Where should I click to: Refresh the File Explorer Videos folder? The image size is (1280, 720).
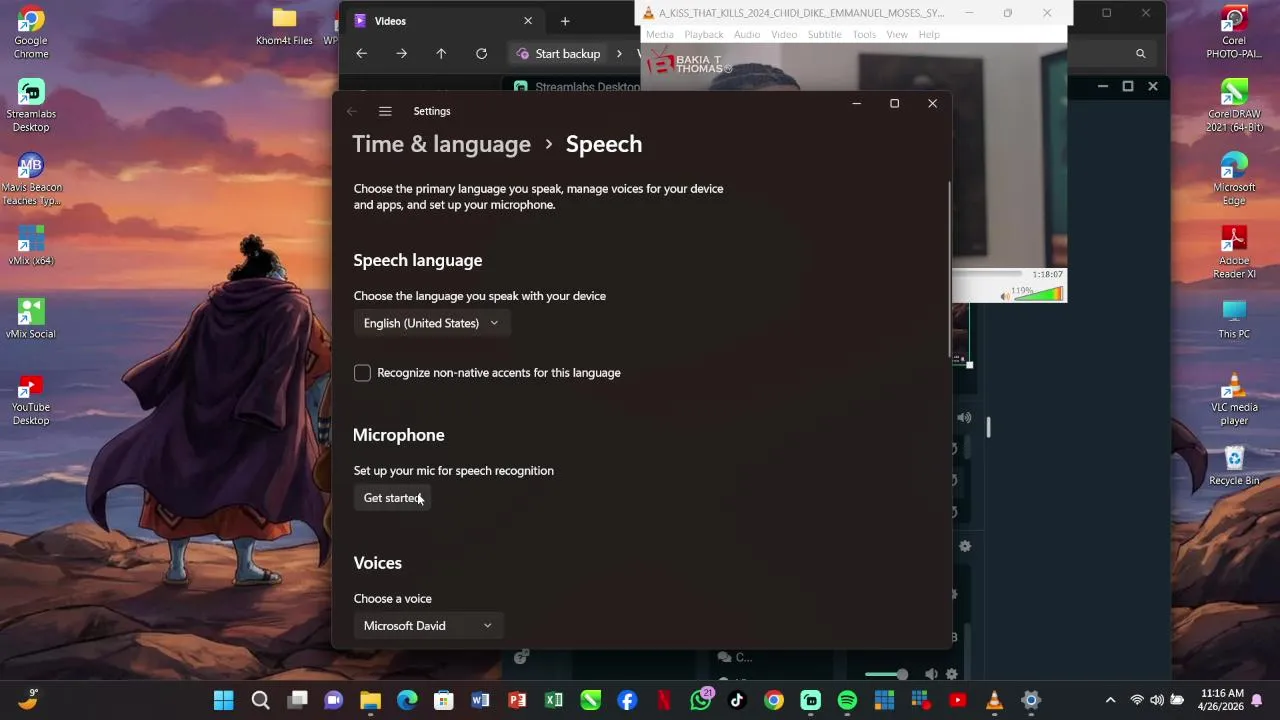click(x=481, y=54)
